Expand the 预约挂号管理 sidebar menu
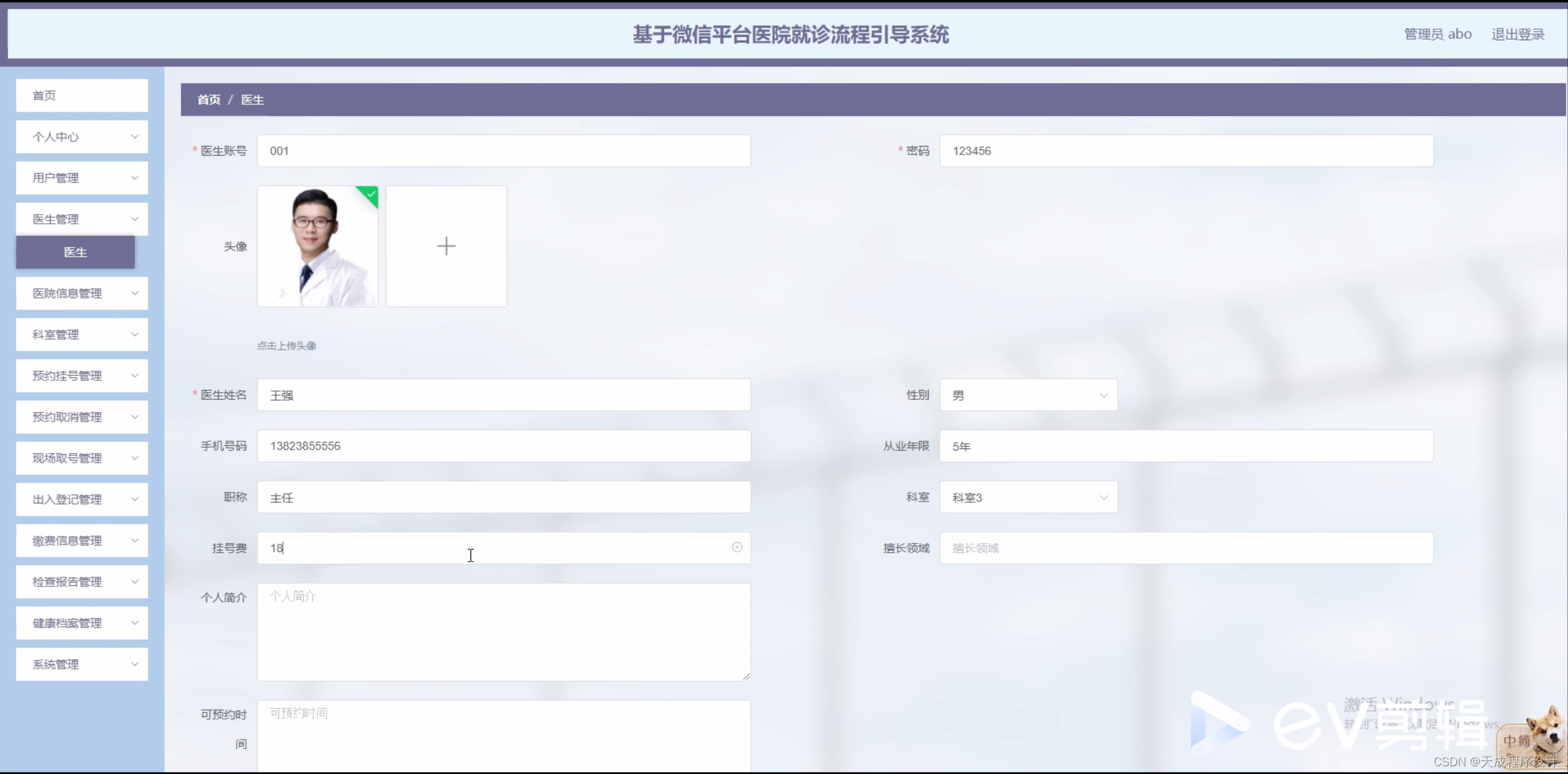The image size is (1568, 774). click(82, 375)
